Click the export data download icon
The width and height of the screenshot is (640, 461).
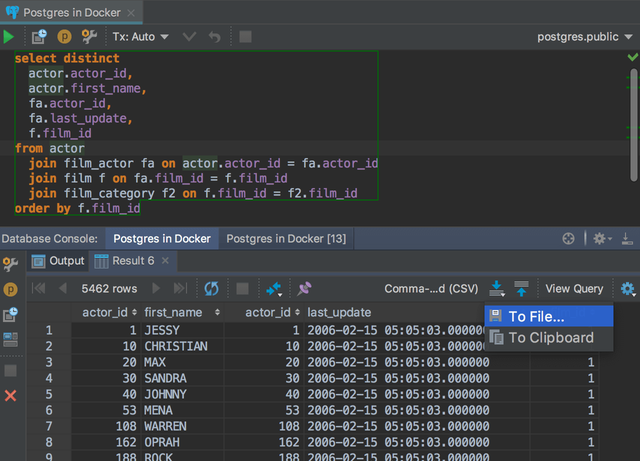coord(497,289)
